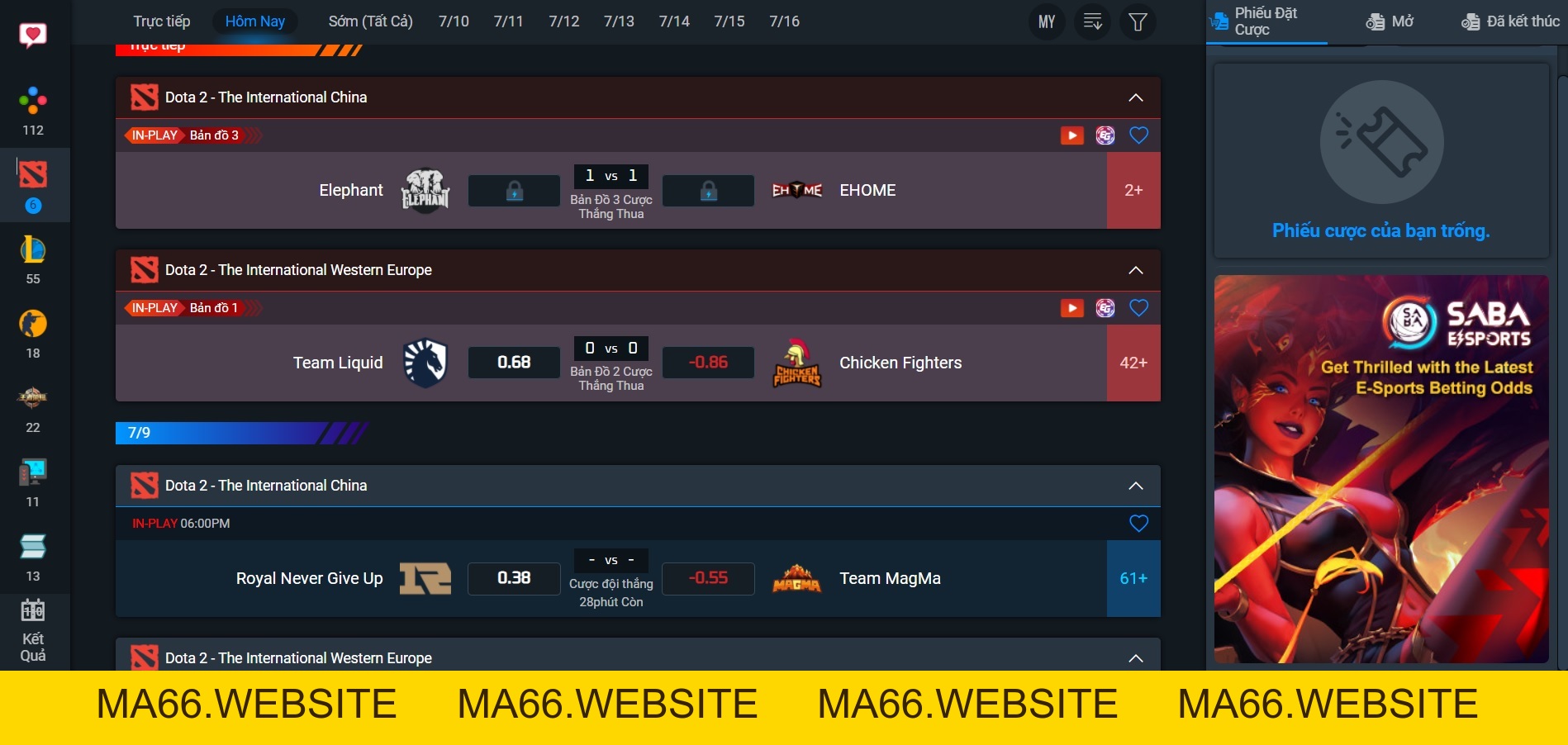Click locked odds for EHOME
This screenshot has width=1568, height=745.
pos(708,191)
